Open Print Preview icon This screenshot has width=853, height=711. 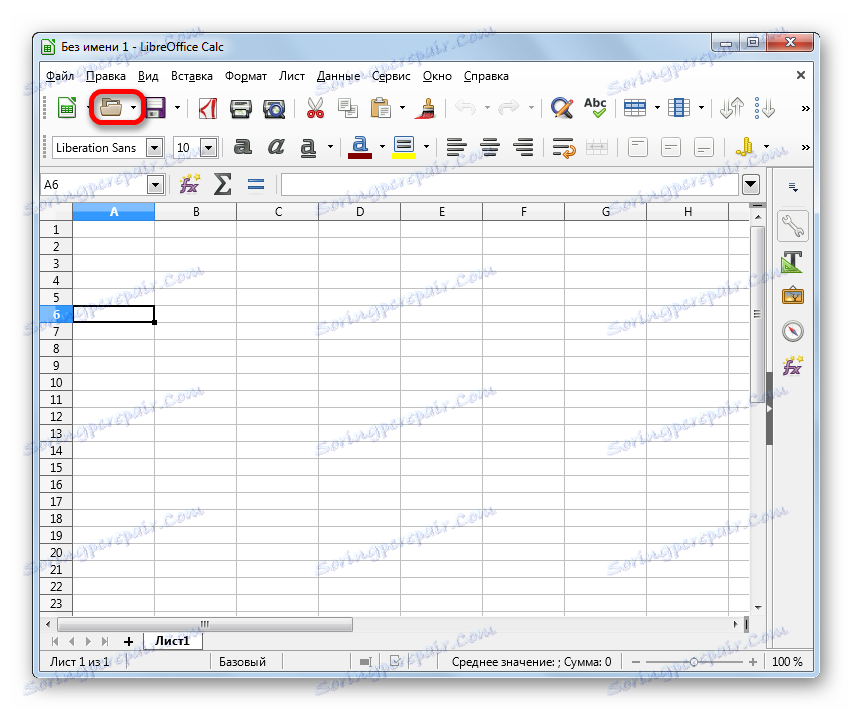tap(274, 109)
